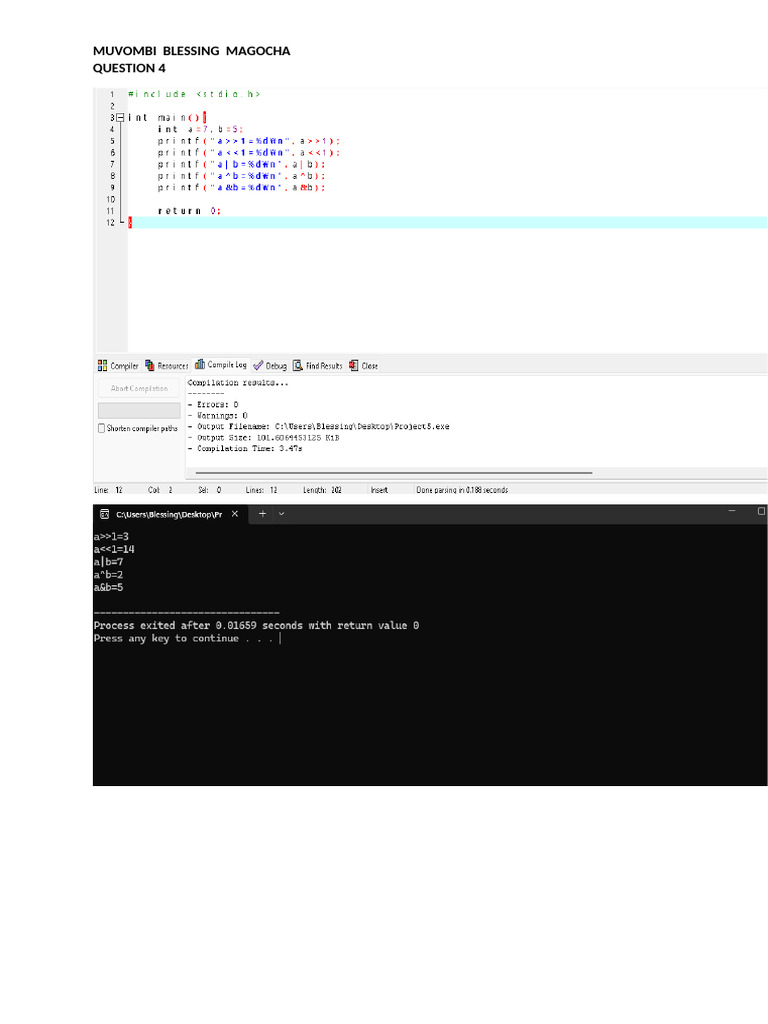Switch to the Resources tab
Image resolution: width=768 pixels, height=1024 pixels.
(167, 366)
